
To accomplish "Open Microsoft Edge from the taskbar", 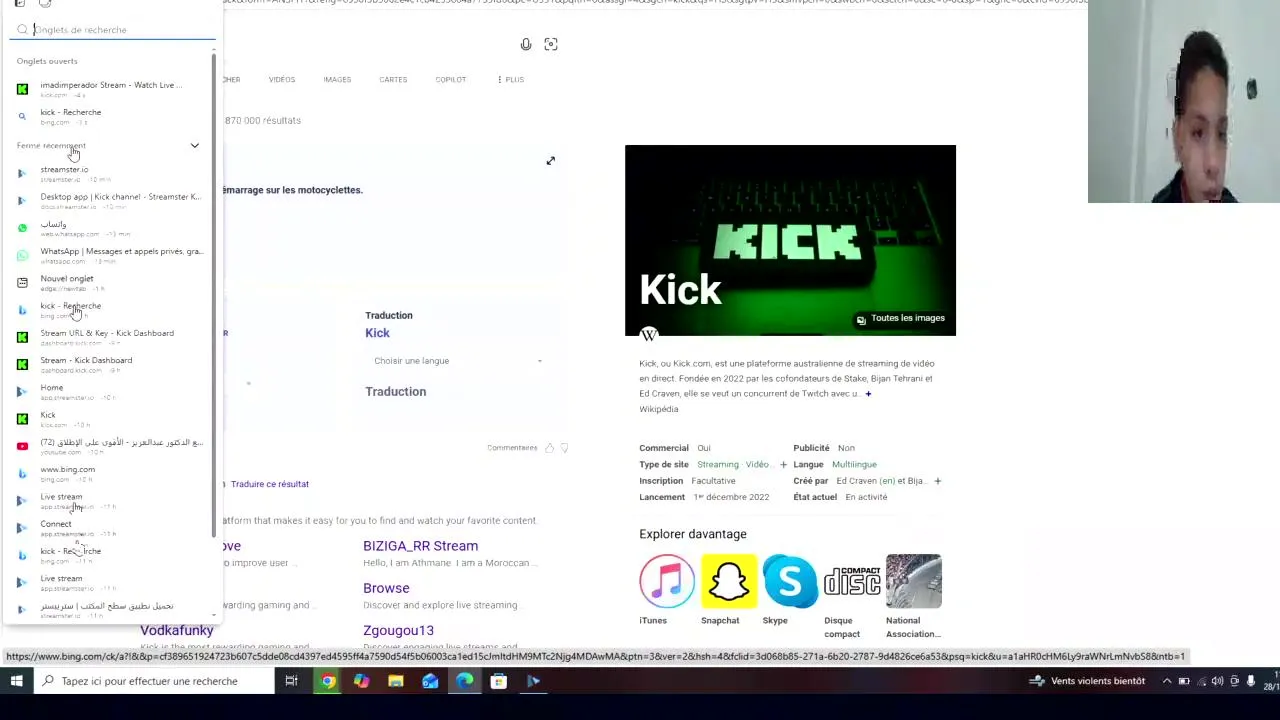I will coord(464,681).
